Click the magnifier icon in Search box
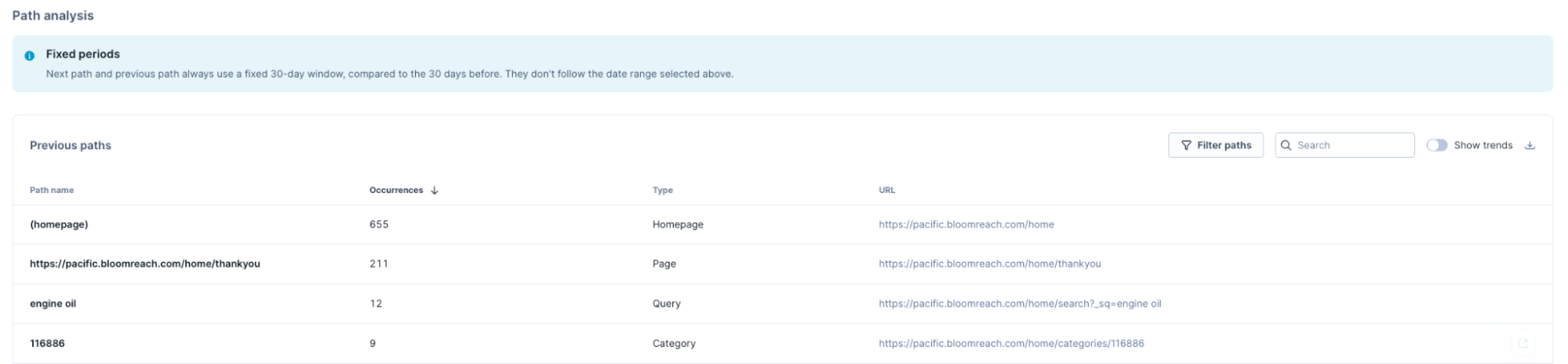The image size is (1568, 364). point(1286,145)
